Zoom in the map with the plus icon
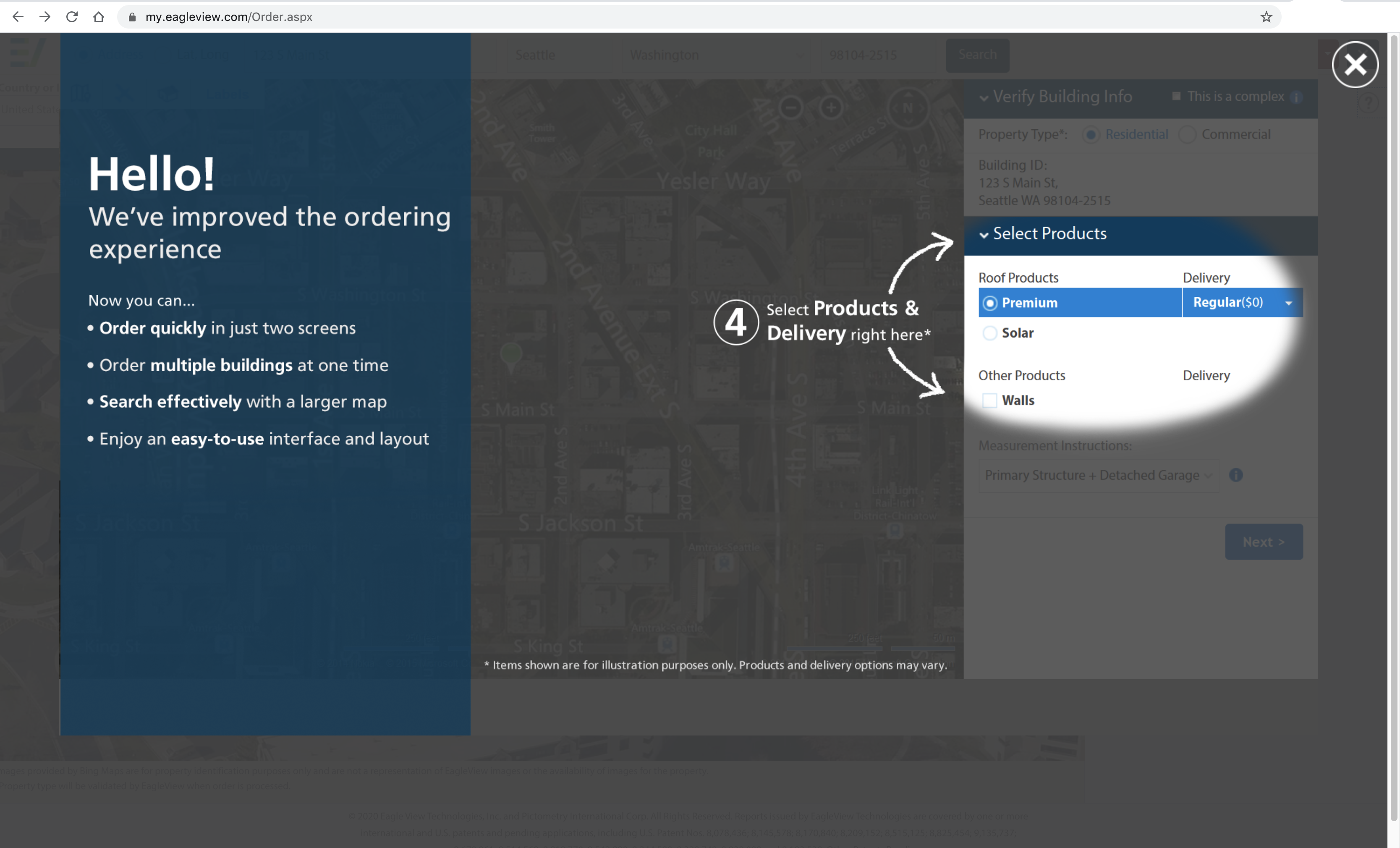 click(831, 107)
